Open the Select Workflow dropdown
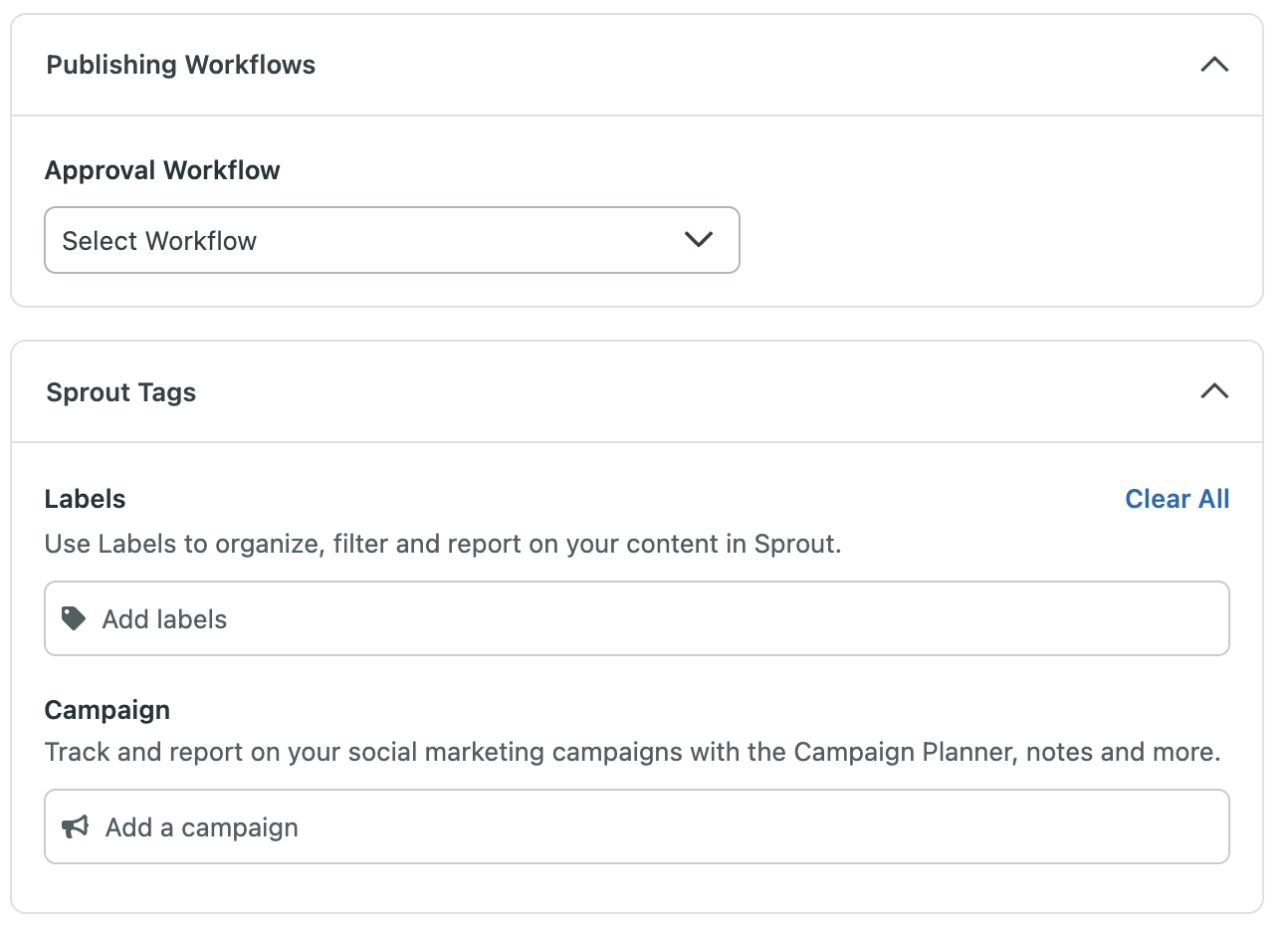The width and height of the screenshot is (1288, 940). coord(391,240)
